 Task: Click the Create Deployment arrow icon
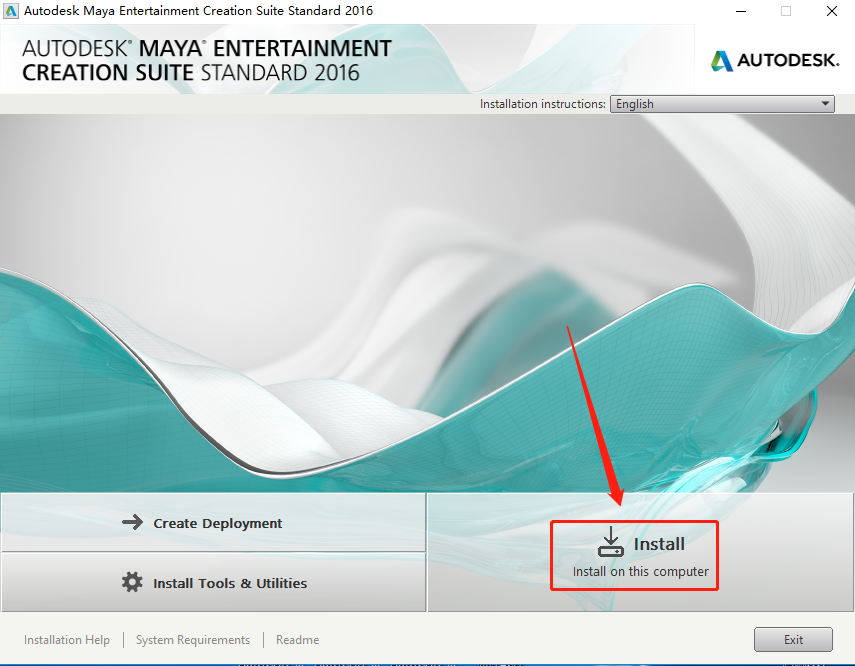(x=133, y=523)
